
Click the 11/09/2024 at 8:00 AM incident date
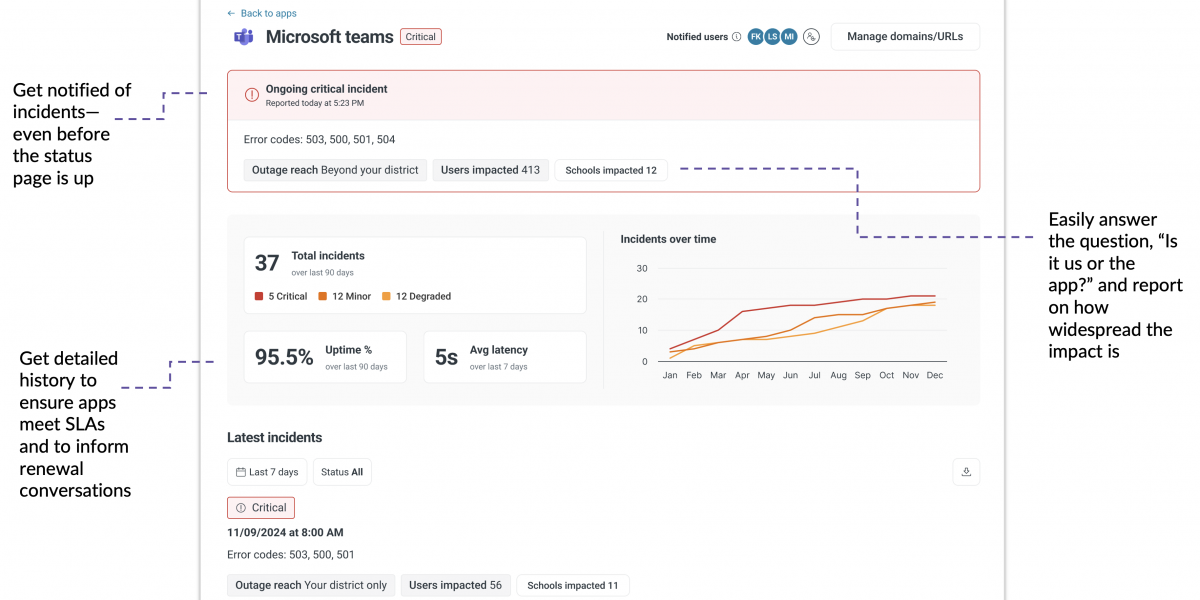(x=285, y=533)
